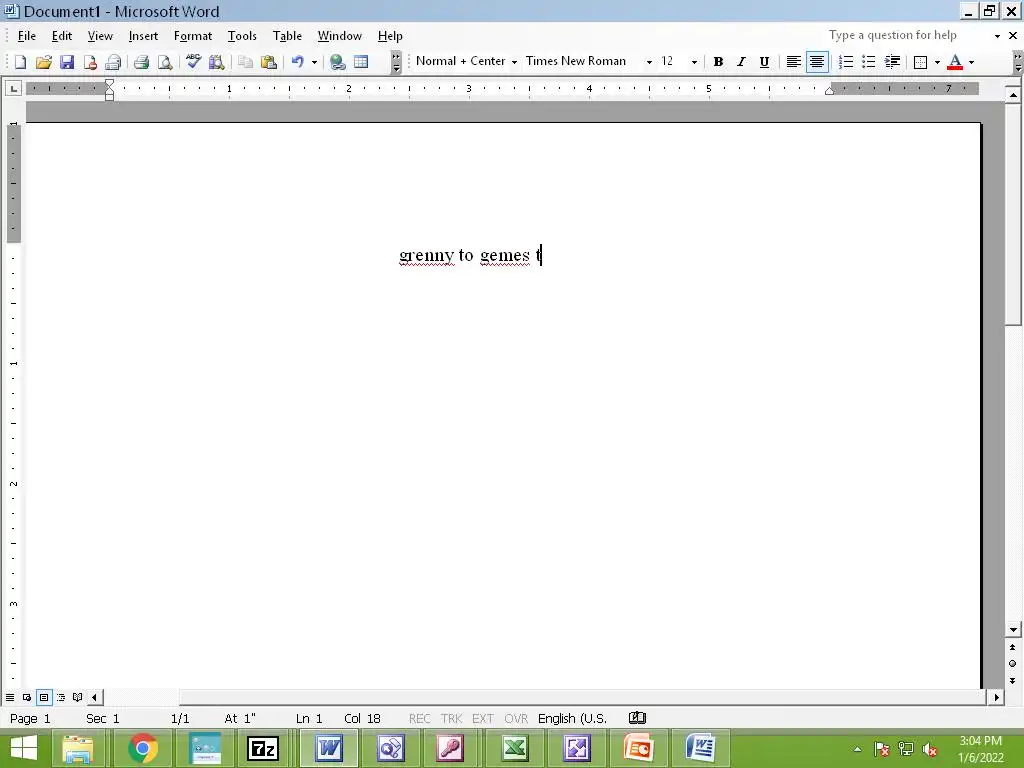
Task: Open Print Preview
Action: pyautogui.click(x=165, y=62)
